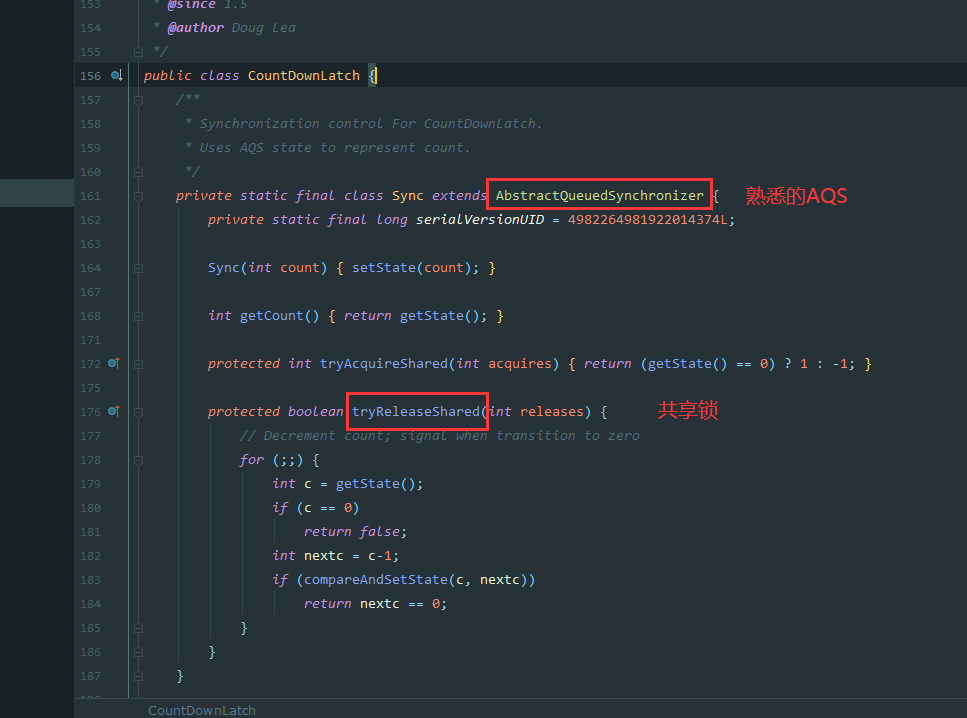Viewport: 967px width, 718px height.
Task: Click the override gutter icon beside tryReleaseShared
Action: [113, 411]
